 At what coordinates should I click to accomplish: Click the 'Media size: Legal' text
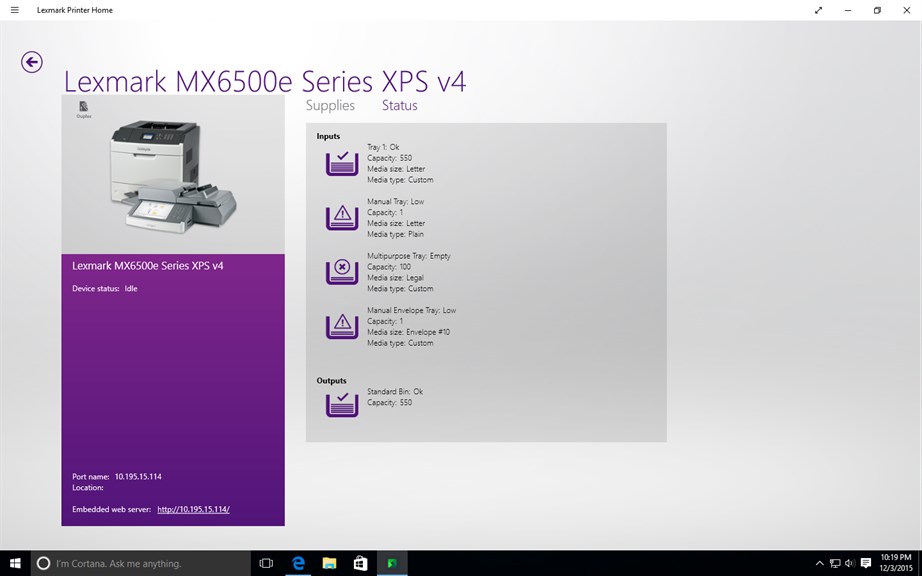pyautogui.click(x=395, y=277)
